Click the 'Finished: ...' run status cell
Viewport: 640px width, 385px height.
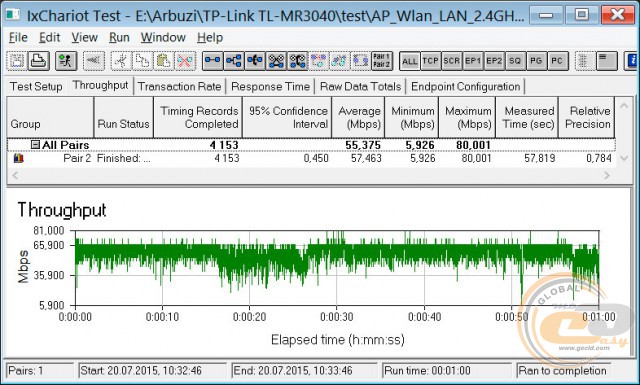(124, 158)
